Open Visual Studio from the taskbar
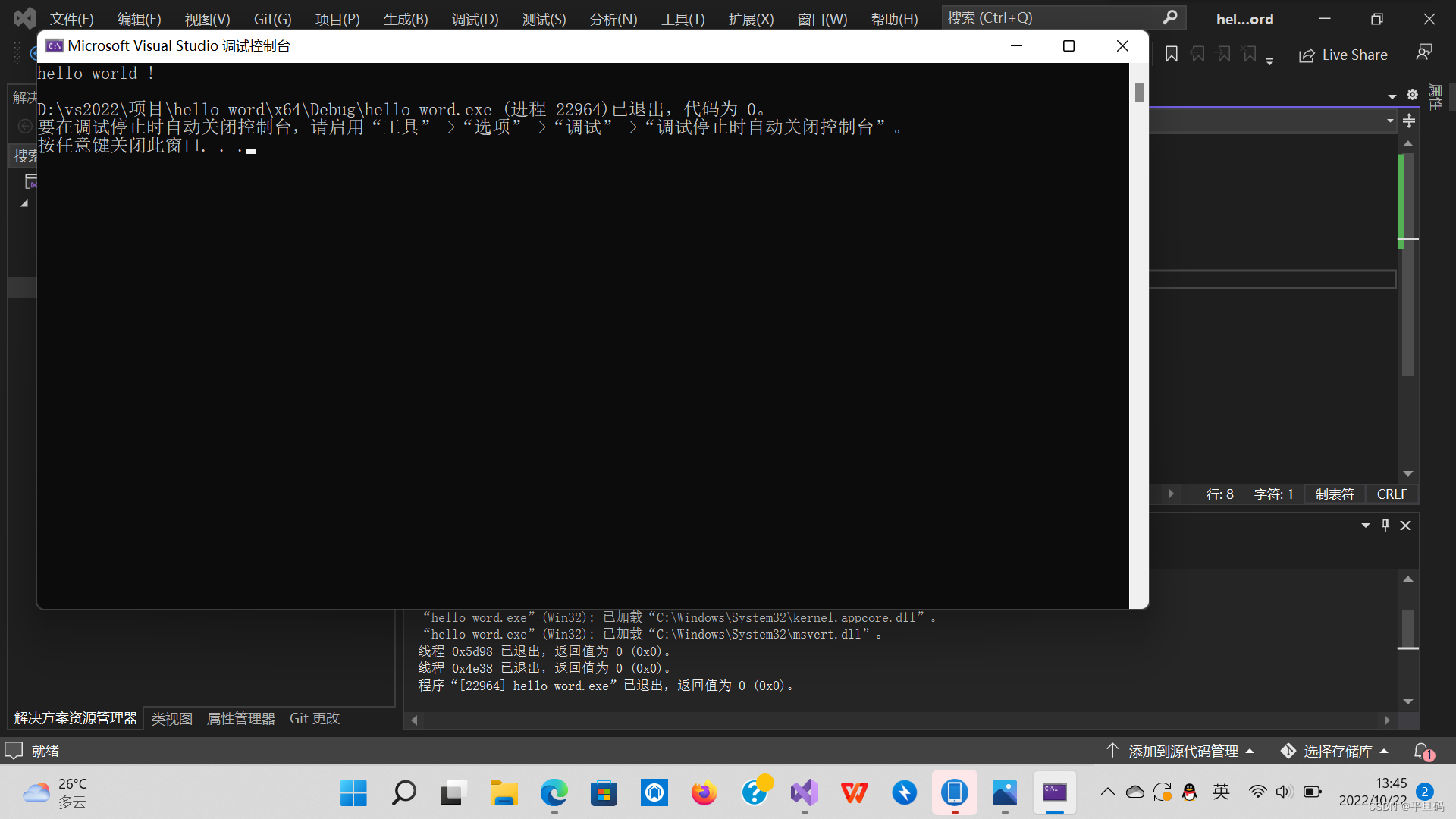The height and width of the screenshot is (819, 1456). (804, 793)
